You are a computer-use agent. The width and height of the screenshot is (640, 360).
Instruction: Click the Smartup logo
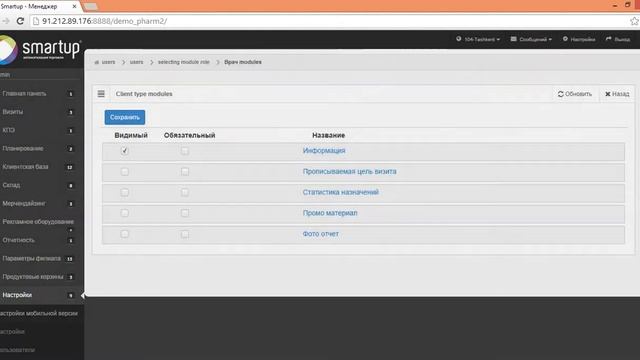point(41,49)
